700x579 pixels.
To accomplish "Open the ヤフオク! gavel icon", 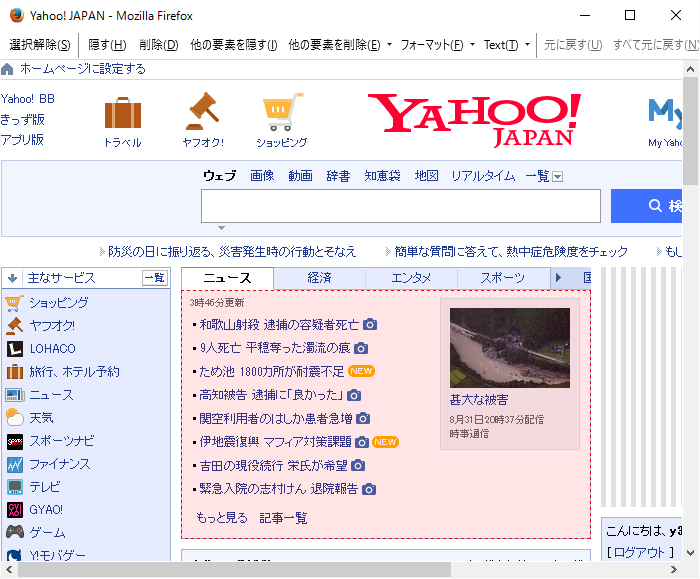I will pos(203,111).
